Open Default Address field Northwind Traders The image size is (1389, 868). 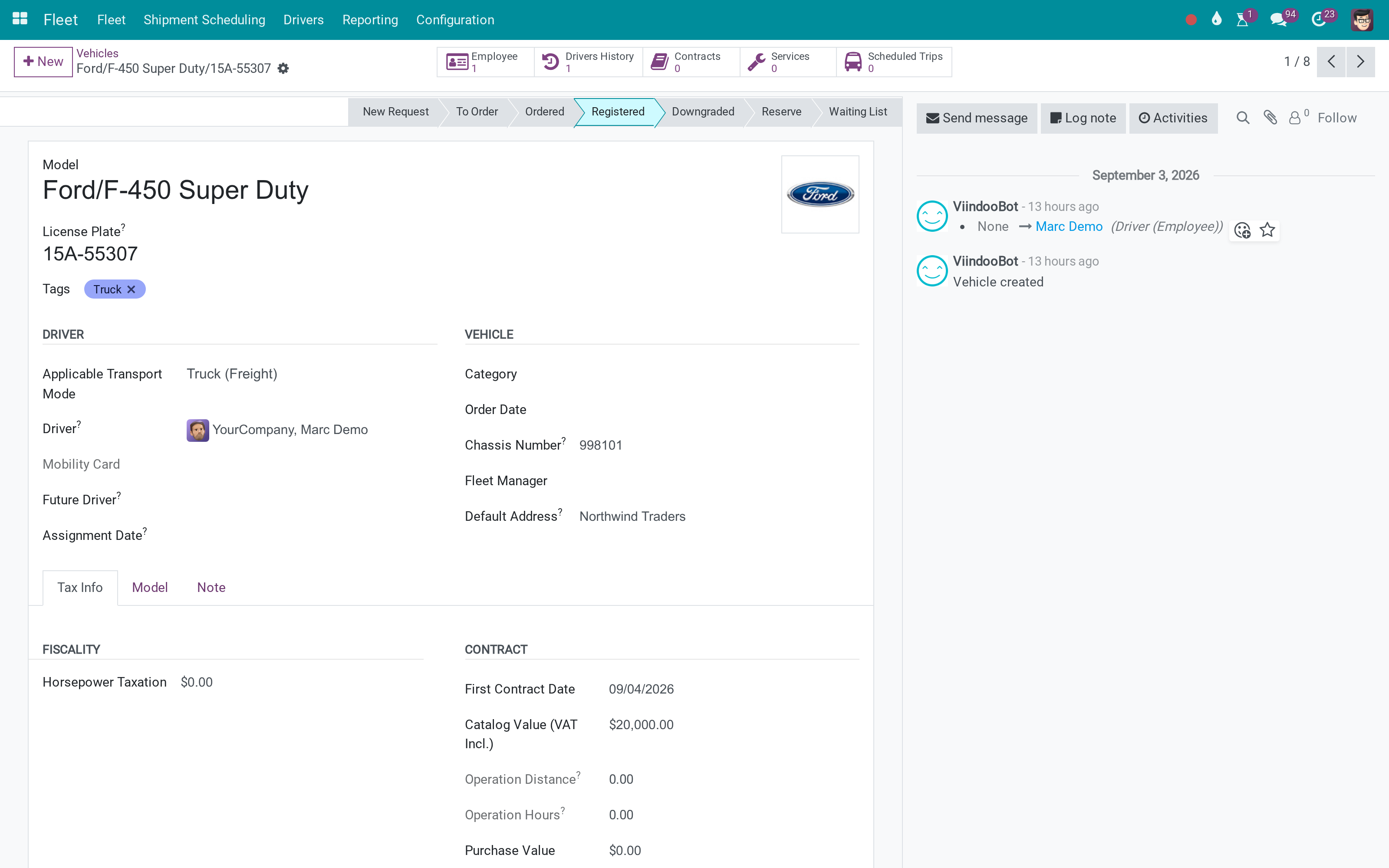click(x=719, y=516)
